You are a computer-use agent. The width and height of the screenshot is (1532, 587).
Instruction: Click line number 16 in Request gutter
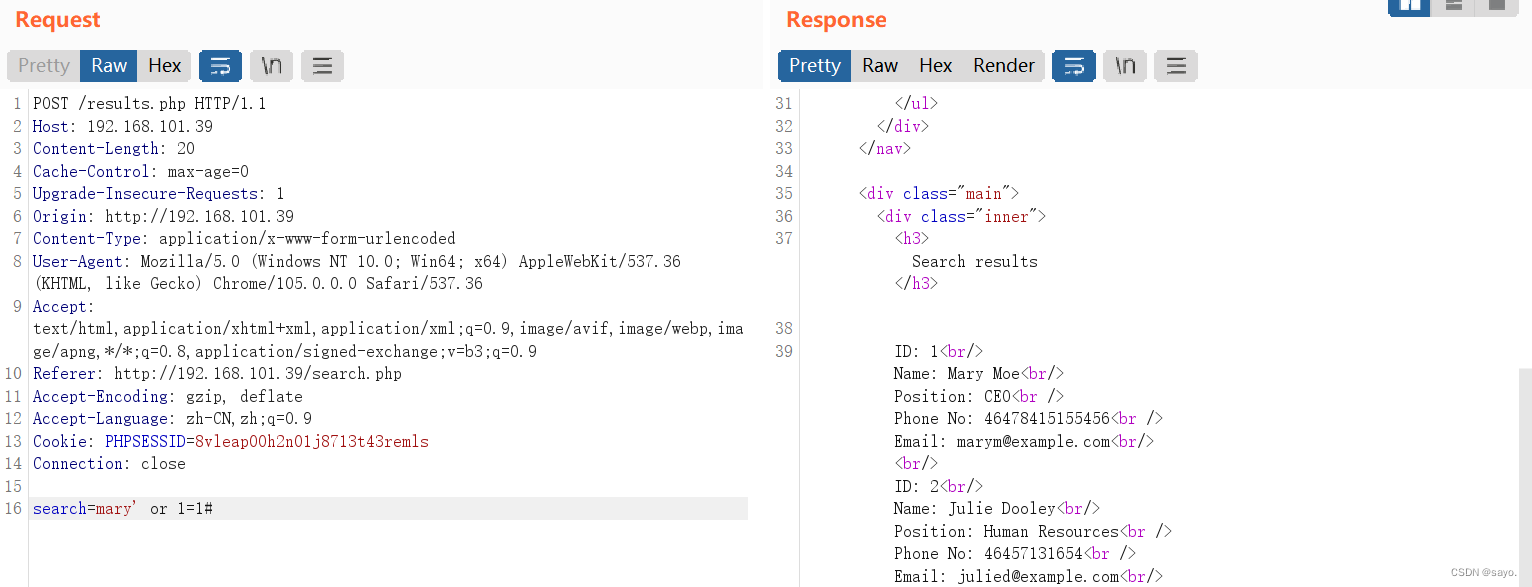click(x=13, y=509)
